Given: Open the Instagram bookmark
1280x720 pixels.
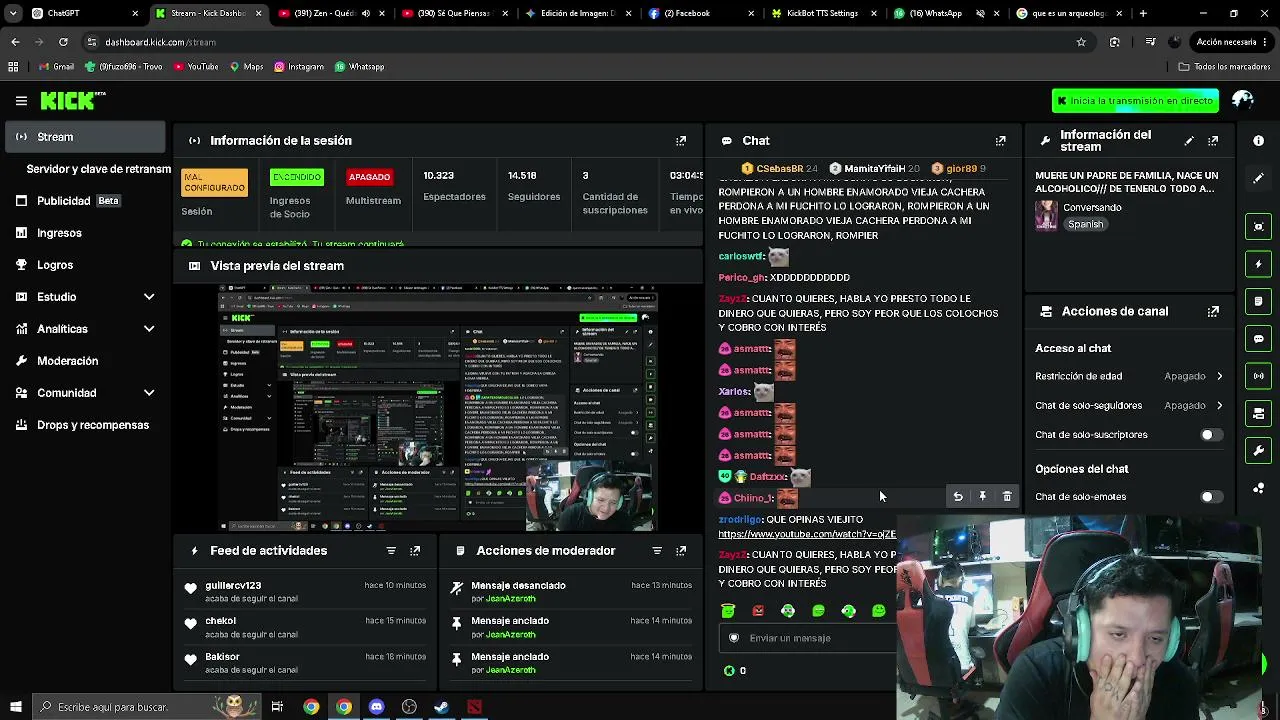Looking at the screenshot, I should pyautogui.click(x=298, y=67).
